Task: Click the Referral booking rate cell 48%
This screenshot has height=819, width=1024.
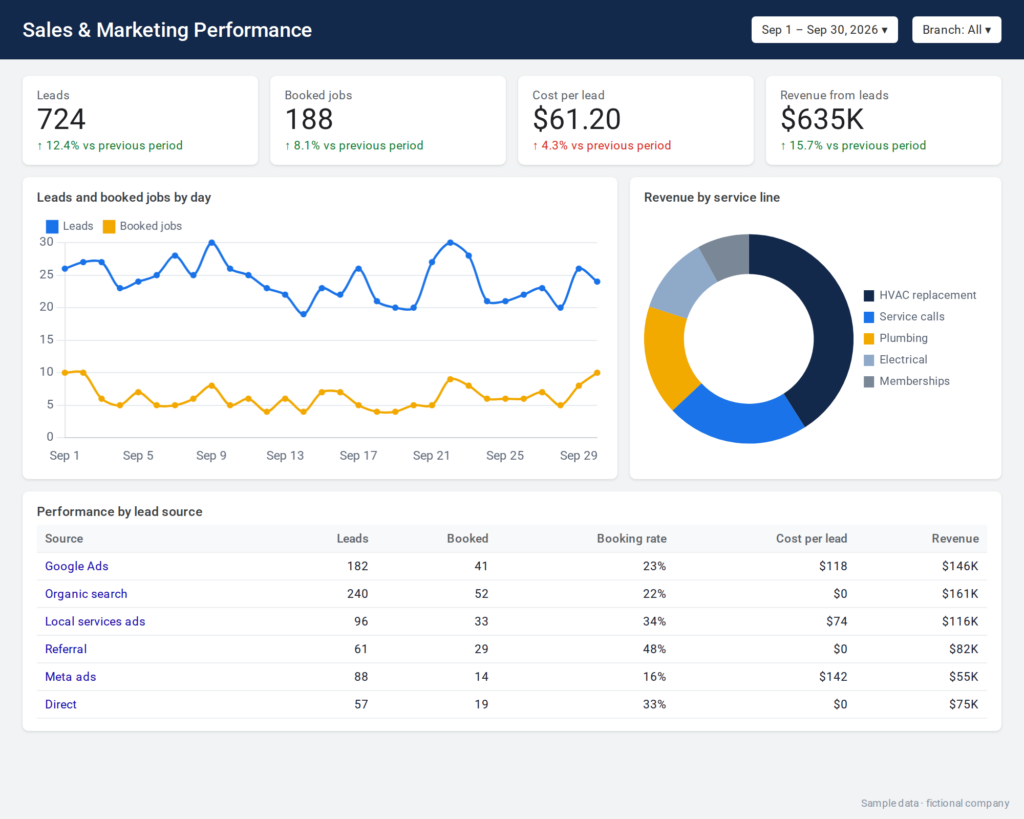Action: [654, 649]
